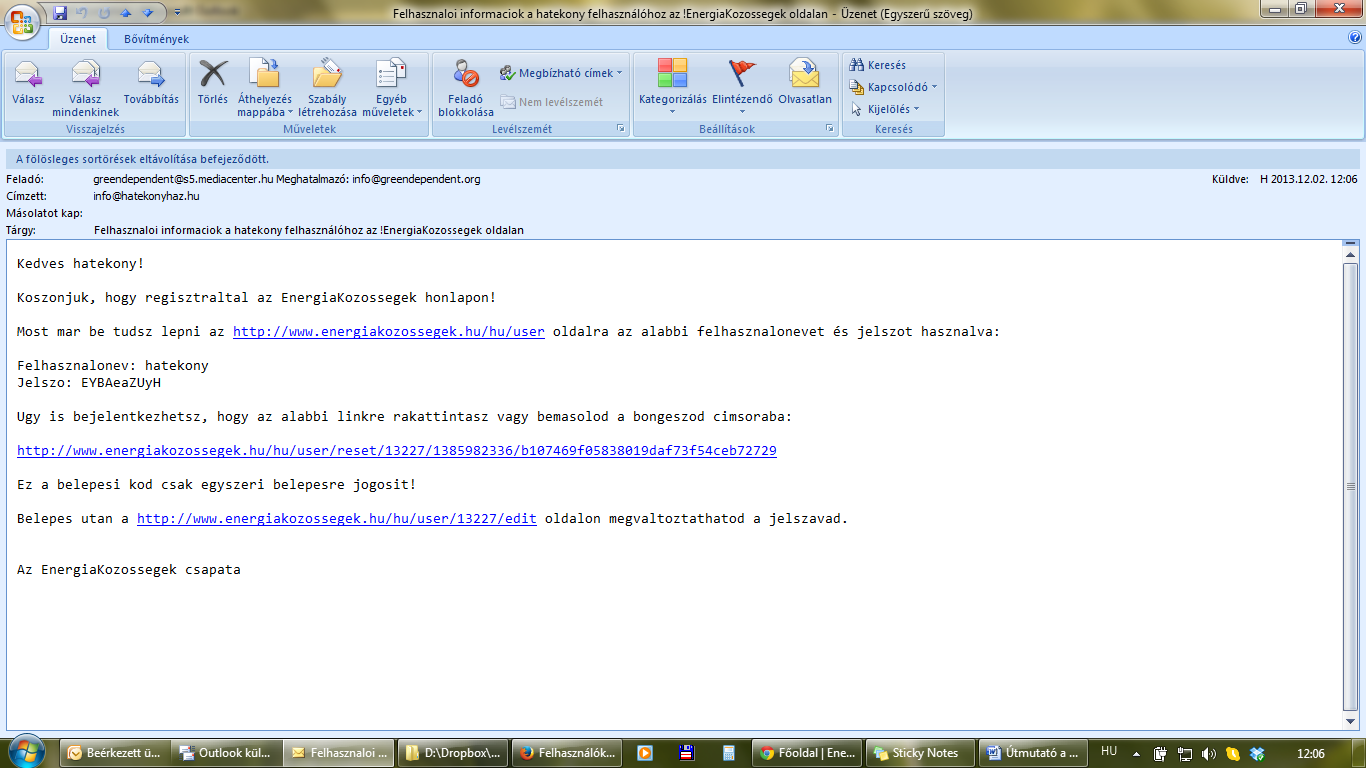Reply to all with Válasz mindenkinek
The image size is (1366, 768).
[86, 88]
